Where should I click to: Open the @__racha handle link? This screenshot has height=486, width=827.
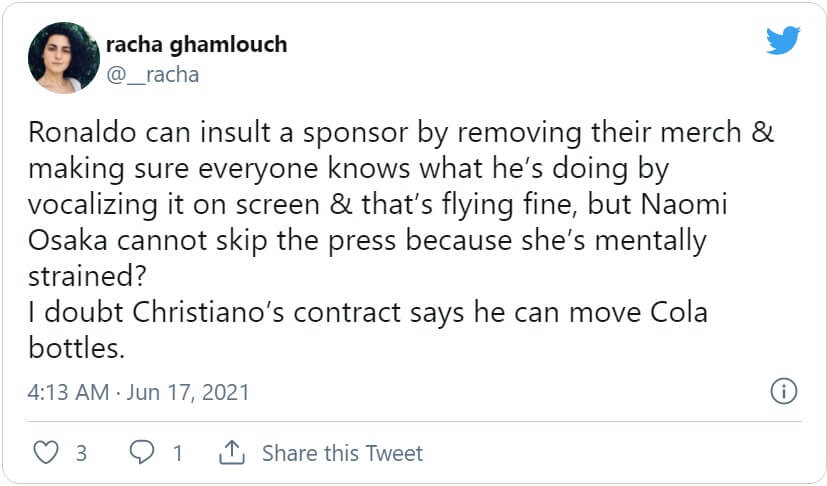[x=151, y=74]
